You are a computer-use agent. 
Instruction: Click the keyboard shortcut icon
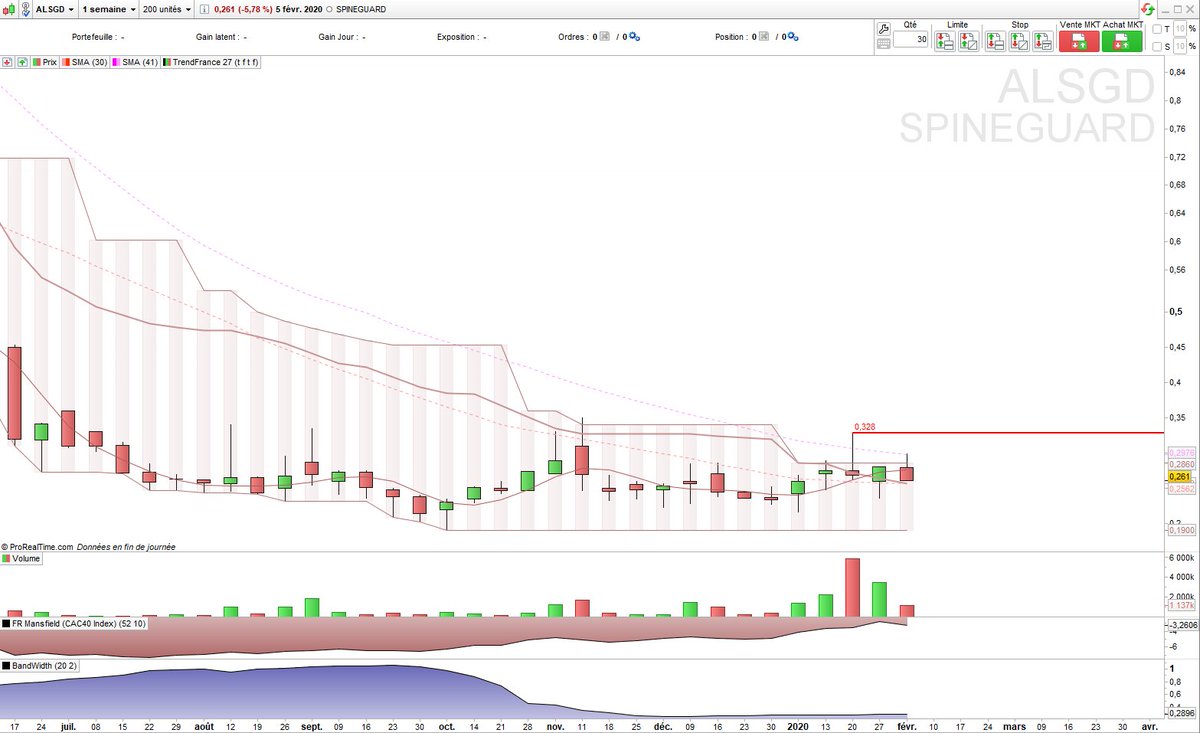[884, 44]
